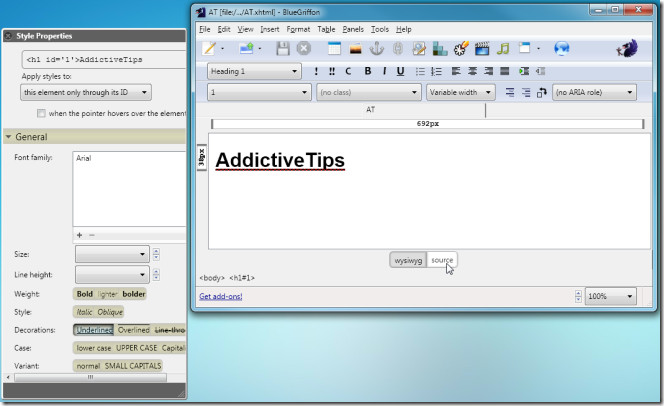Viewport: 664px width, 406px height.
Task: Align text left
Action: (x=456, y=71)
